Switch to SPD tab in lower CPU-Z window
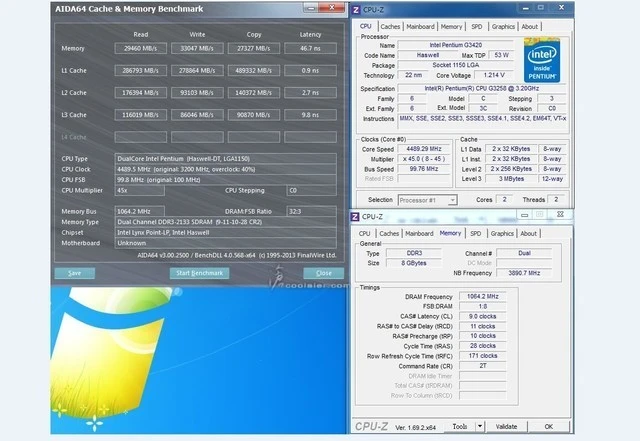 click(x=476, y=234)
